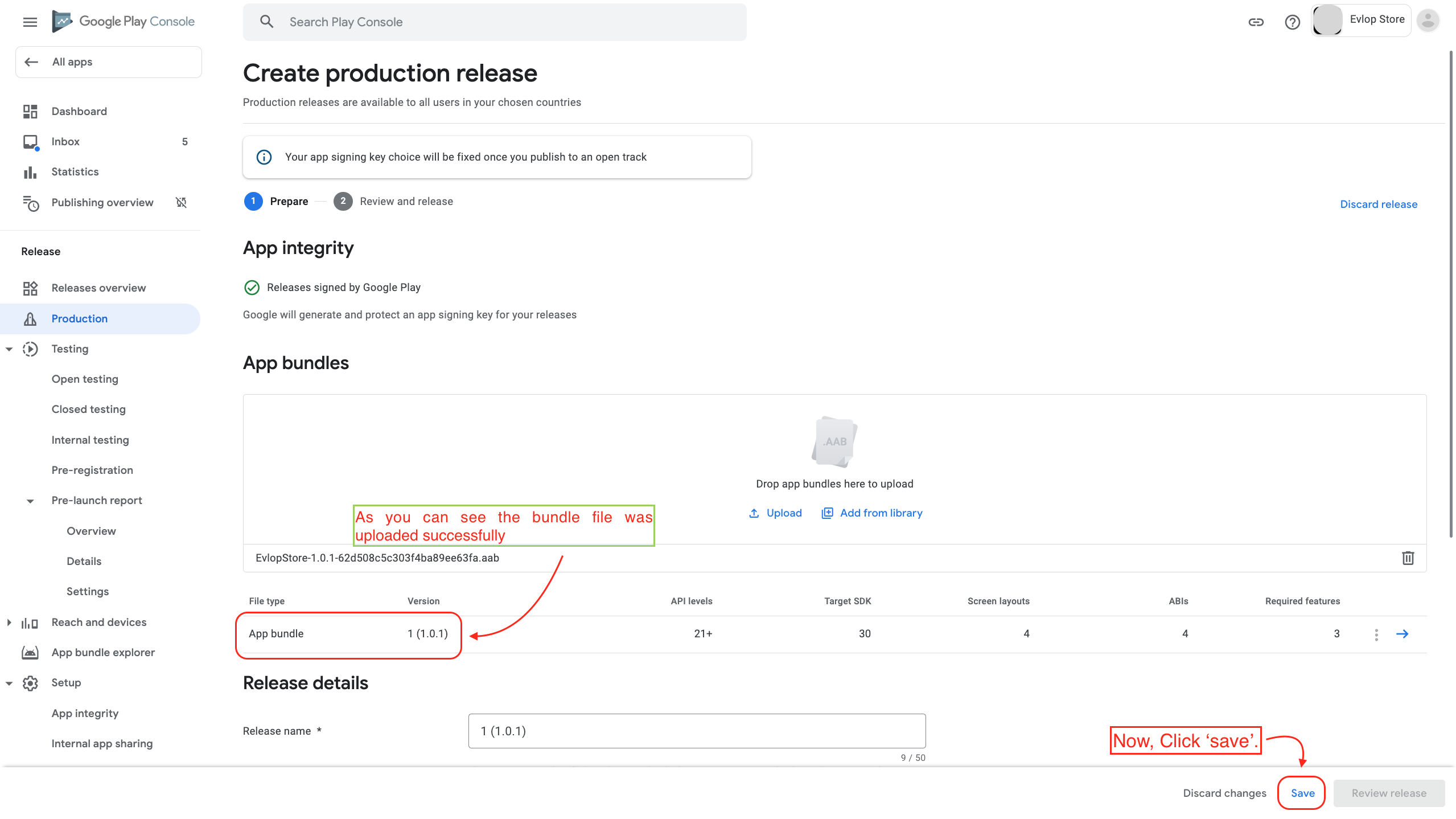The width and height of the screenshot is (1456, 819).
Task: Collapse the Testing section arrow
Action: [9, 349]
